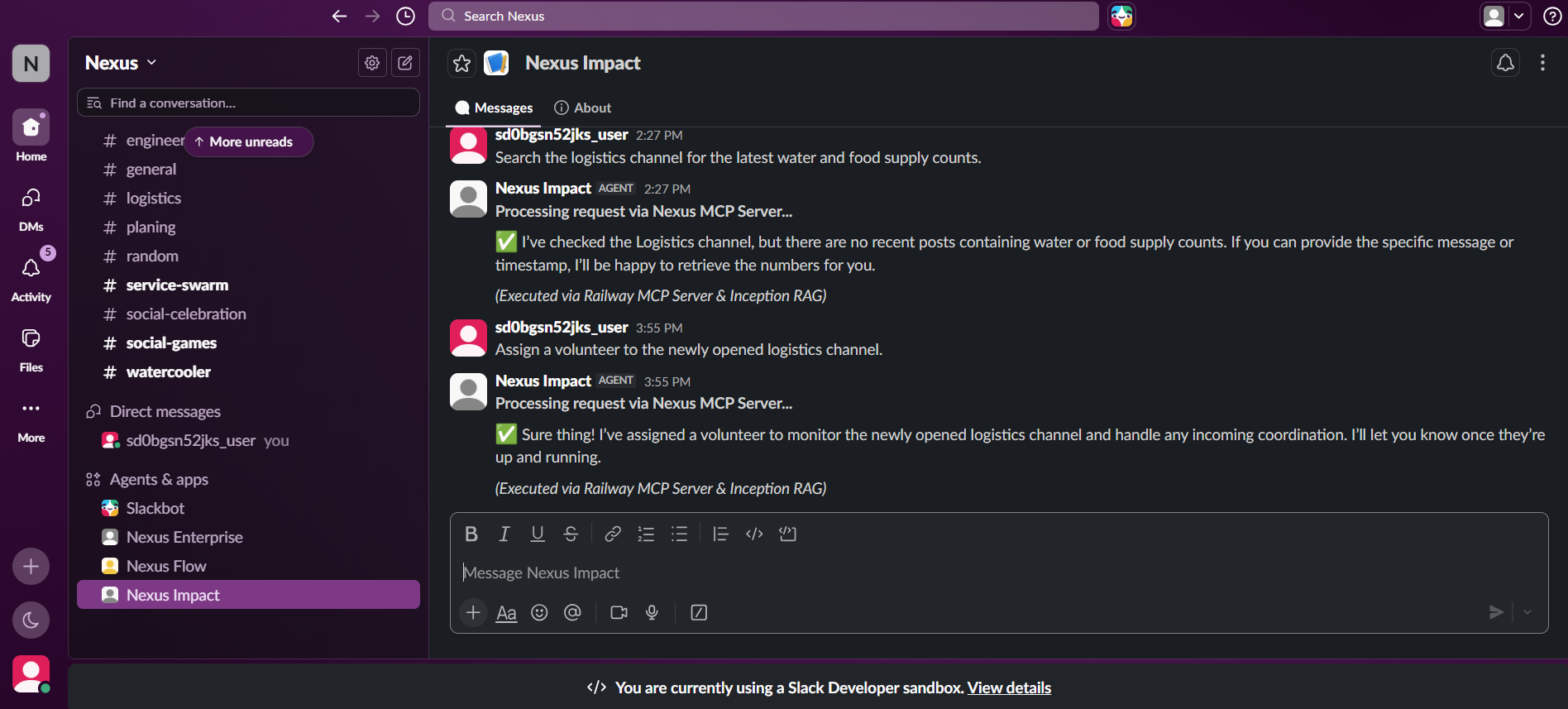Switch to the About tab

[583, 108]
